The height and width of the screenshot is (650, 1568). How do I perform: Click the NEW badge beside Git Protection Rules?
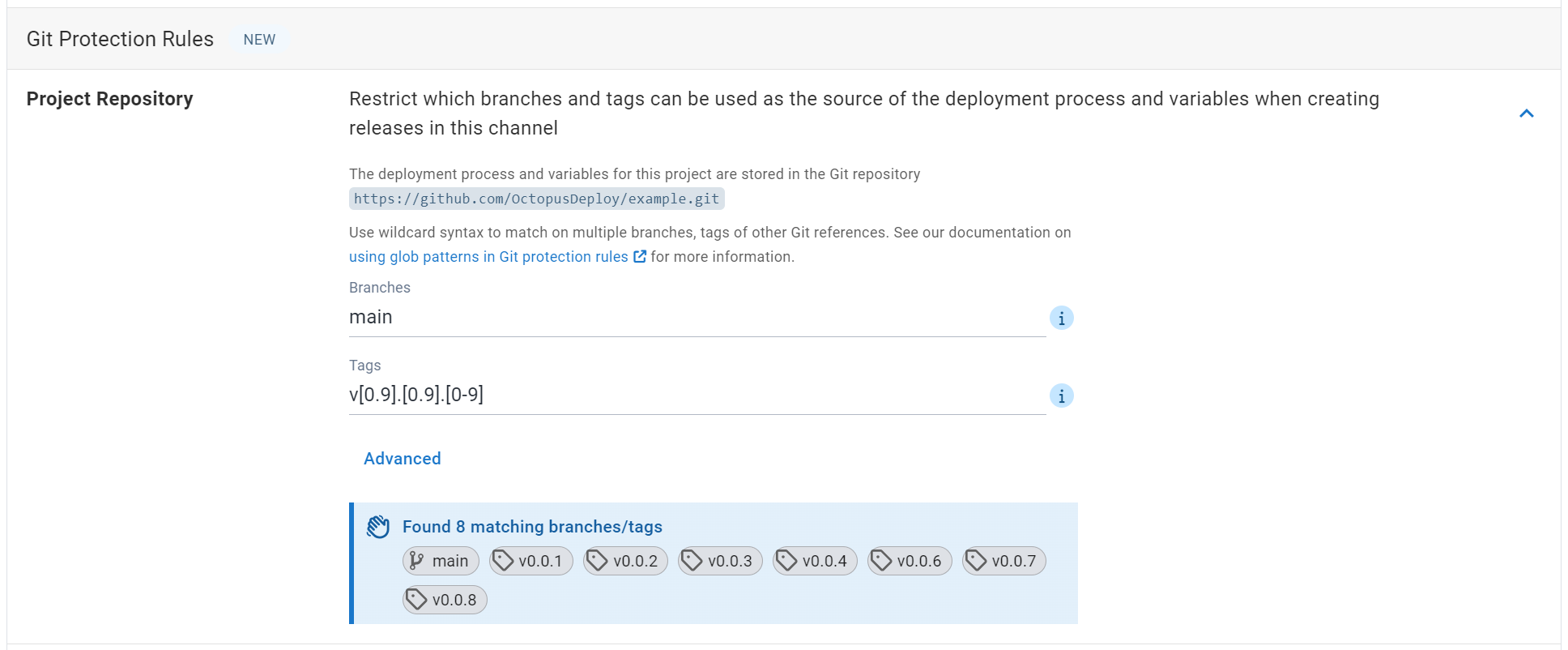pyautogui.click(x=259, y=40)
